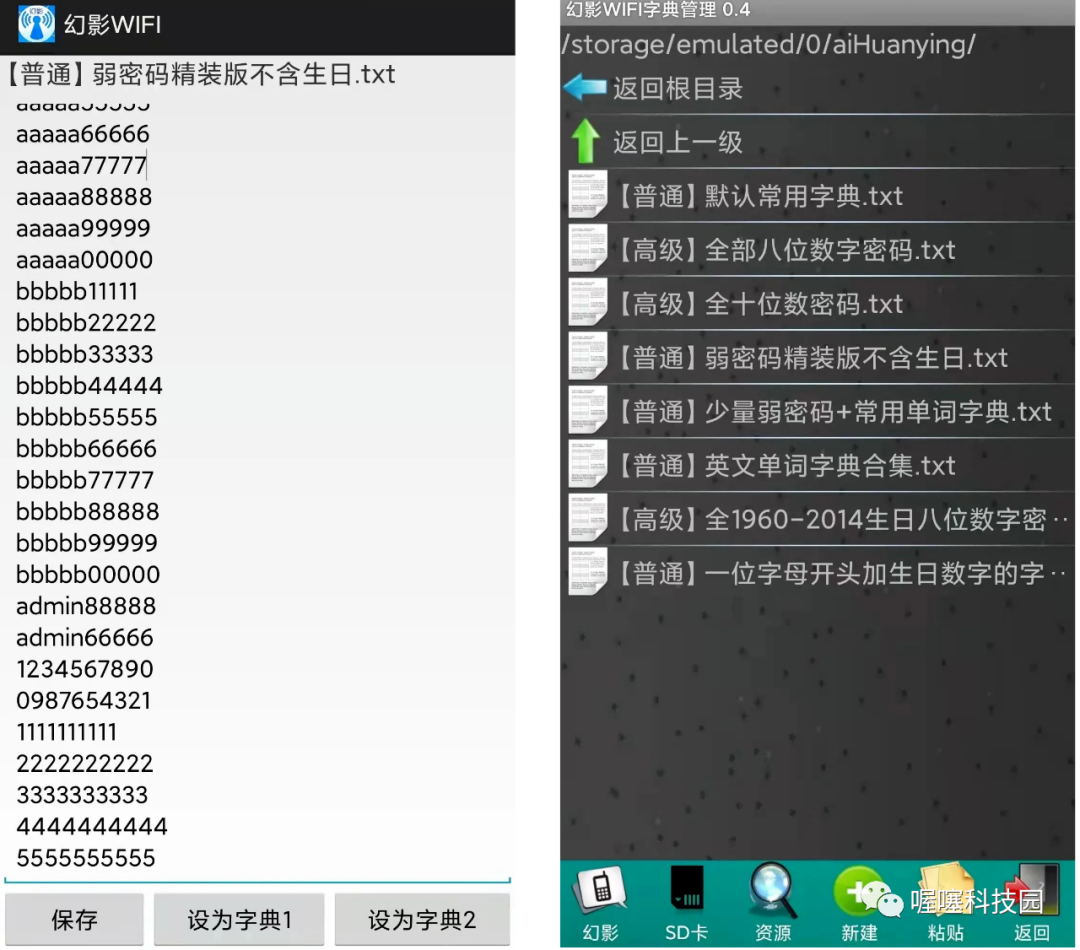Open file icon for 默认常用字典.txt
The image size is (1080, 950).
click(x=588, y=196)
